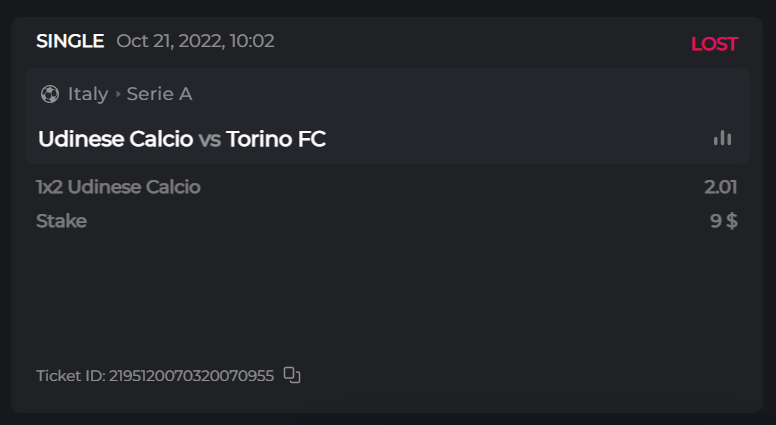Click the Oct 21, 2022 bet date
The image size is (776, 425).
(169, 41)
